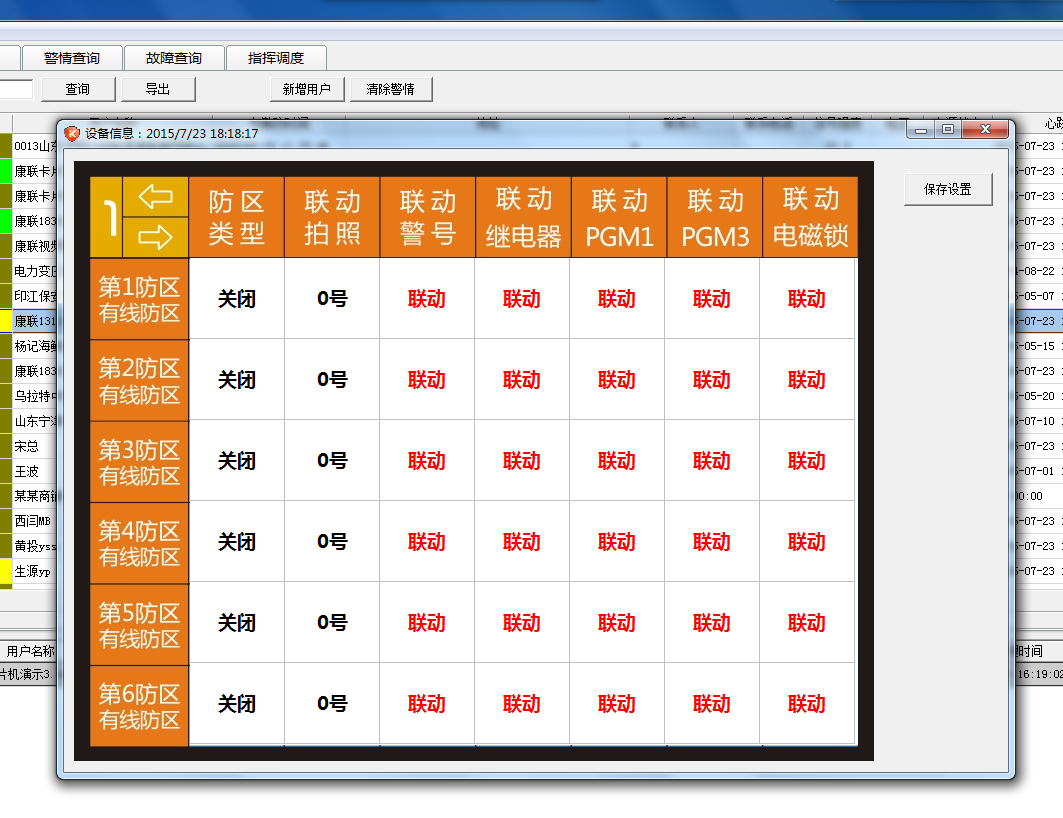
Task: Toggle 联动PGM3 for 第3防区
Action: tap(712, 461)
